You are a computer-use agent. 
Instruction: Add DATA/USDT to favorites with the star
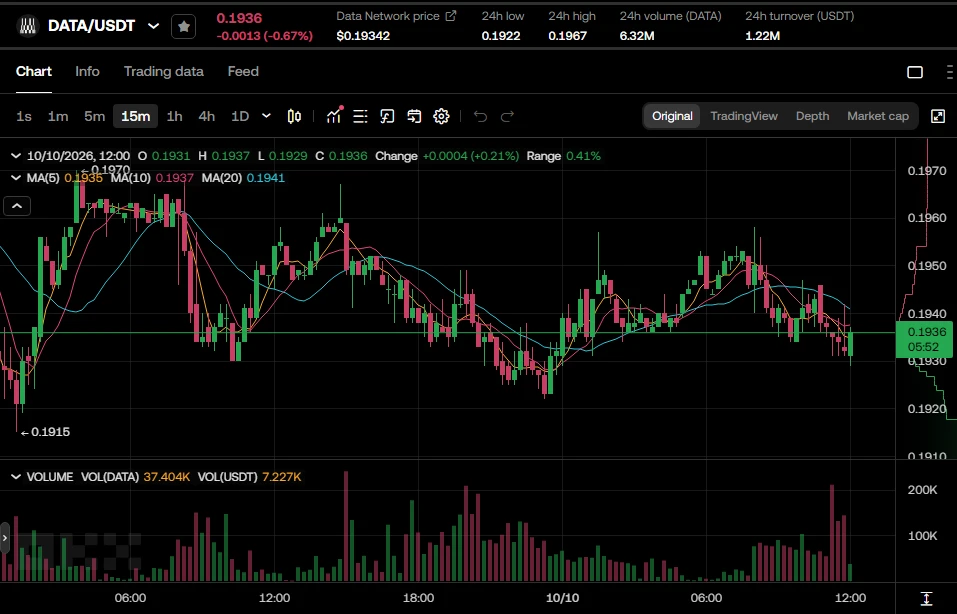coord(184,26)
